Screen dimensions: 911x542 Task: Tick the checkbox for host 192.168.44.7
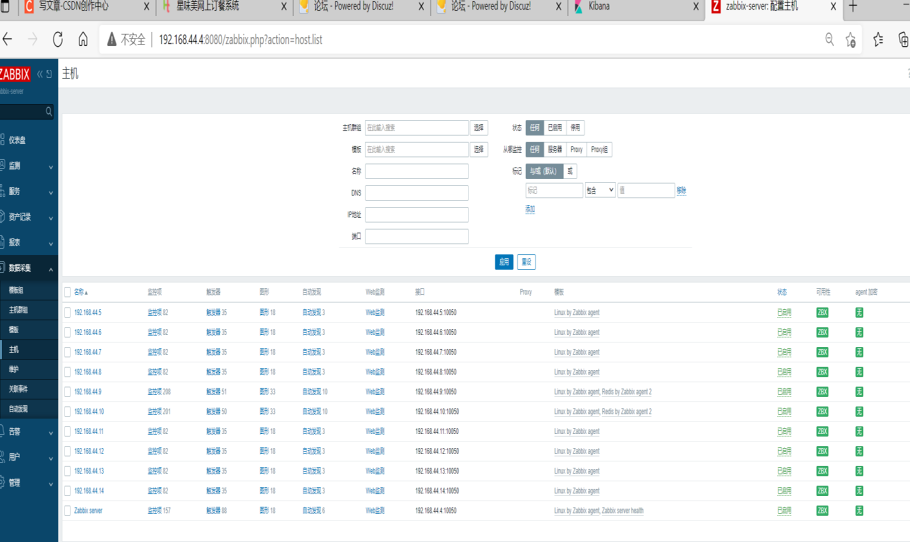pyautogui.click(x=67, y=352)
